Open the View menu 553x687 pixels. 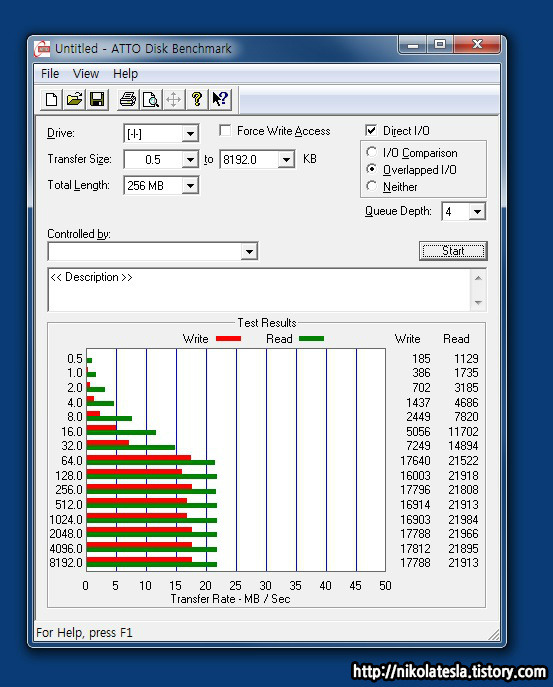(x=86, y=74)
